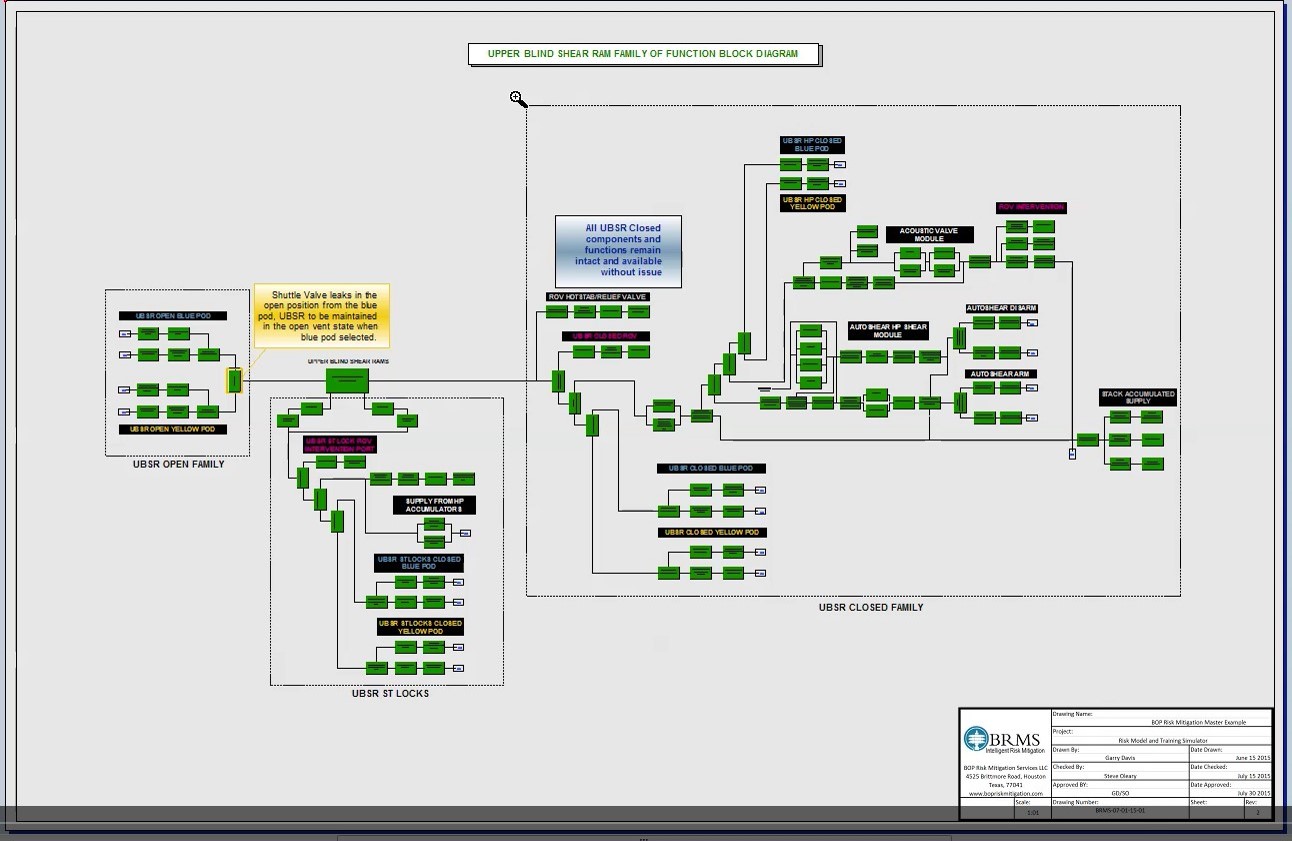Click the magnifier zoom cursor icon
The height and width of the screenshot is (841, 1292).
pos(517,98)
